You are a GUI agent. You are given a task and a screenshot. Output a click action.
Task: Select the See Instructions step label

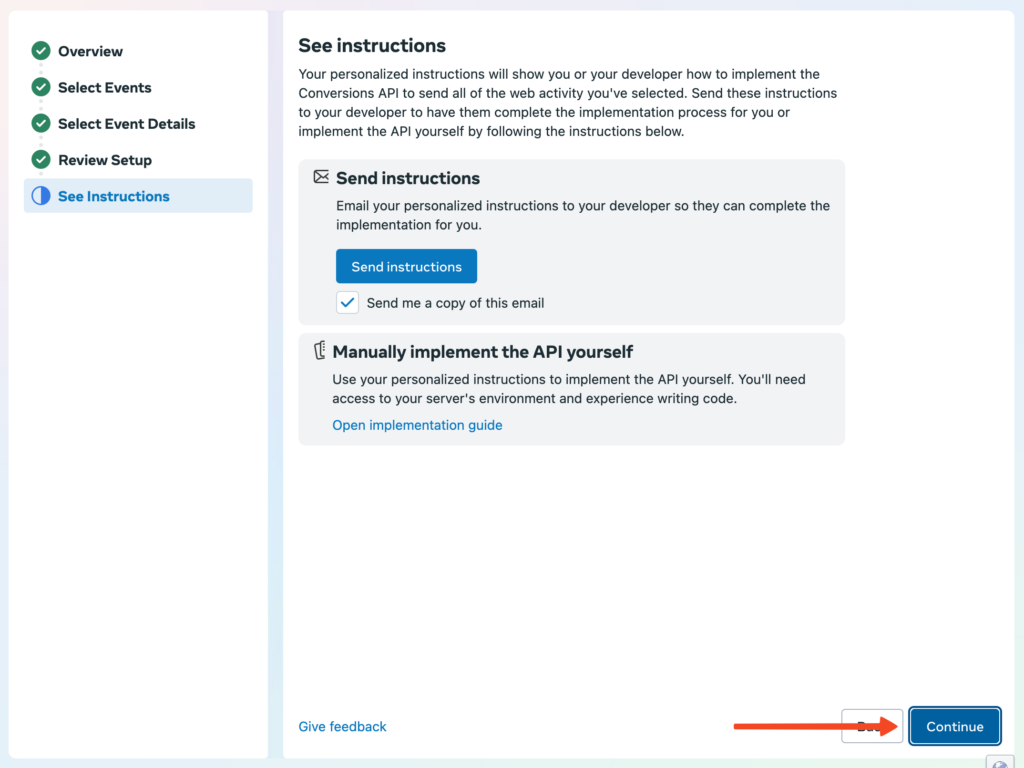[113, 196]
